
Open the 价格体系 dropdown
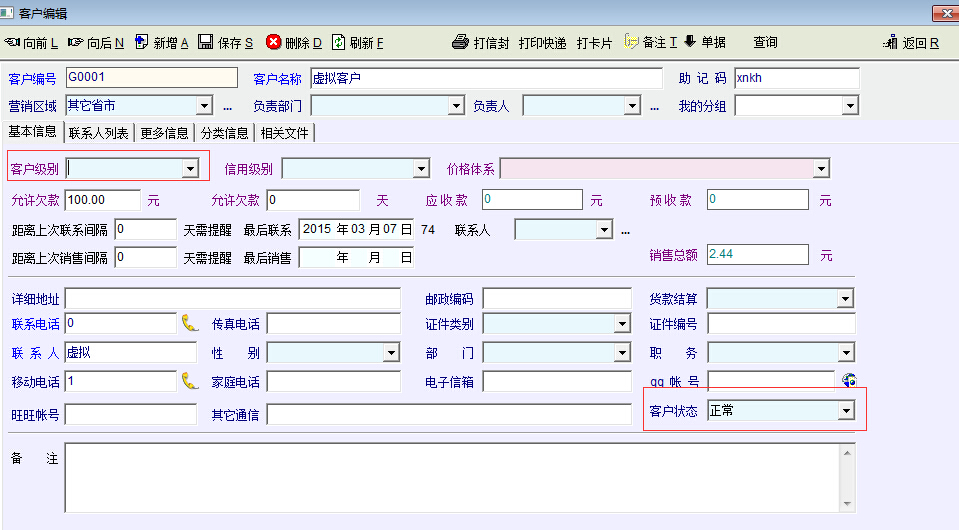coord(820,169)
